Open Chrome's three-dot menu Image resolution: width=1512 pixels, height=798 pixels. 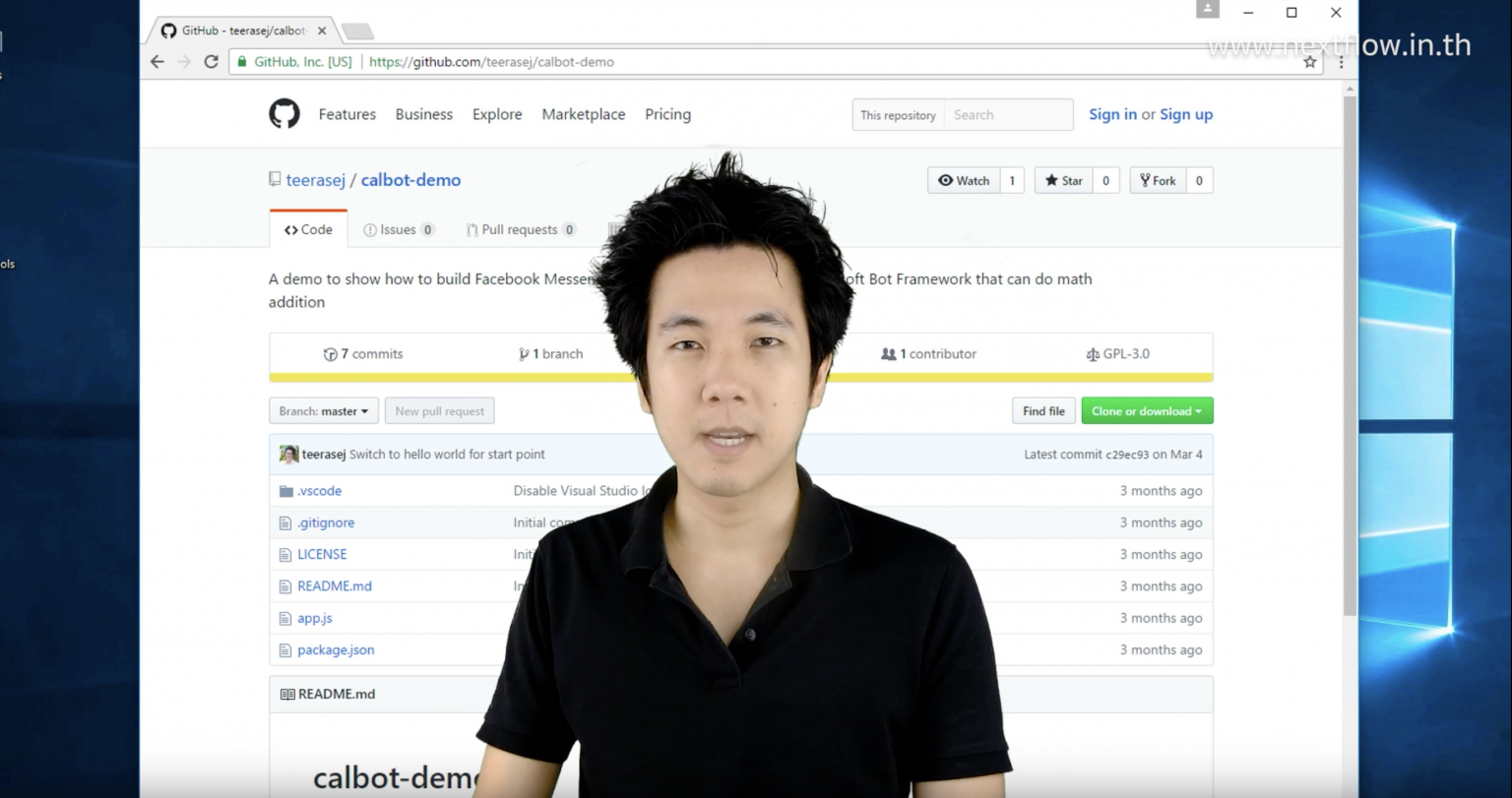click(1341, 61)
